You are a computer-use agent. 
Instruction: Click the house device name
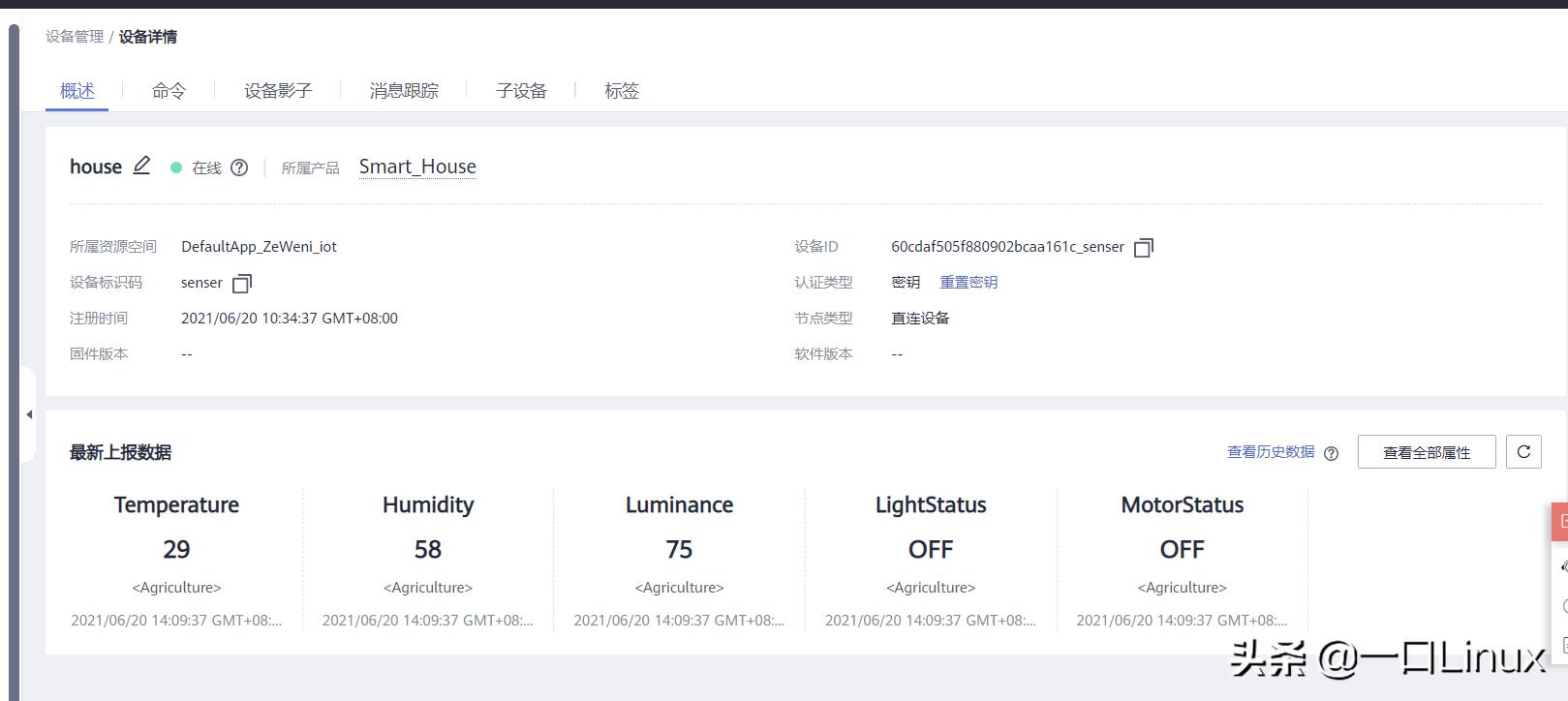click(x=96, y=167)
